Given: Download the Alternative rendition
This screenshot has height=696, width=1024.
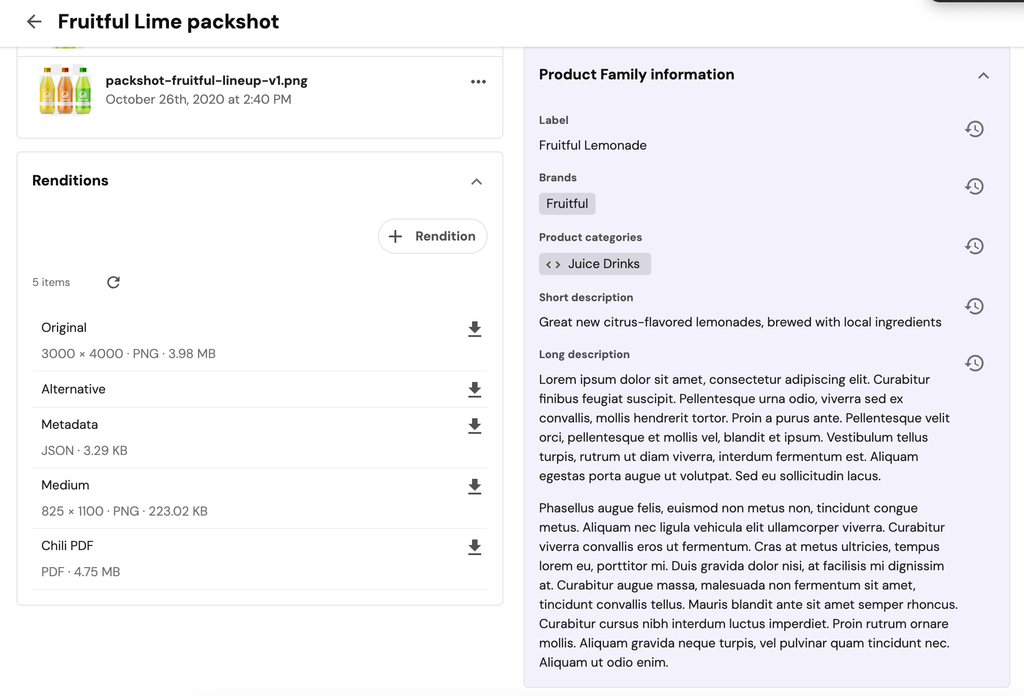Looking at the screenshot, I should click(475, 389).
